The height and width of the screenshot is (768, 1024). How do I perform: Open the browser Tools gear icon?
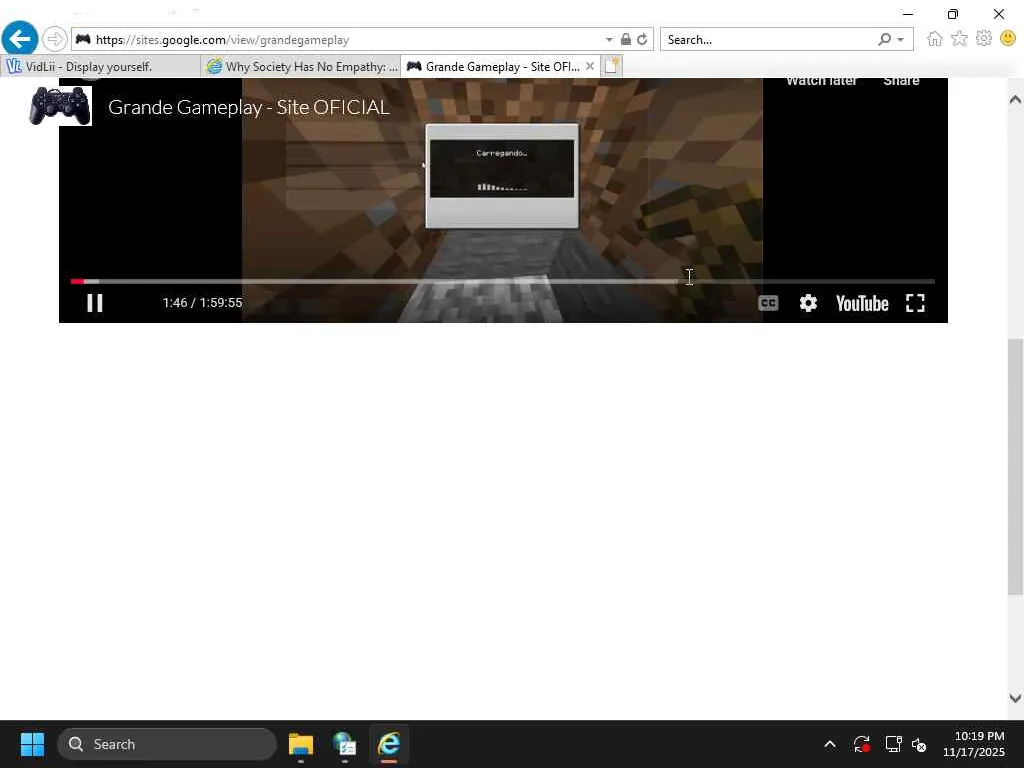coord(984,39)
